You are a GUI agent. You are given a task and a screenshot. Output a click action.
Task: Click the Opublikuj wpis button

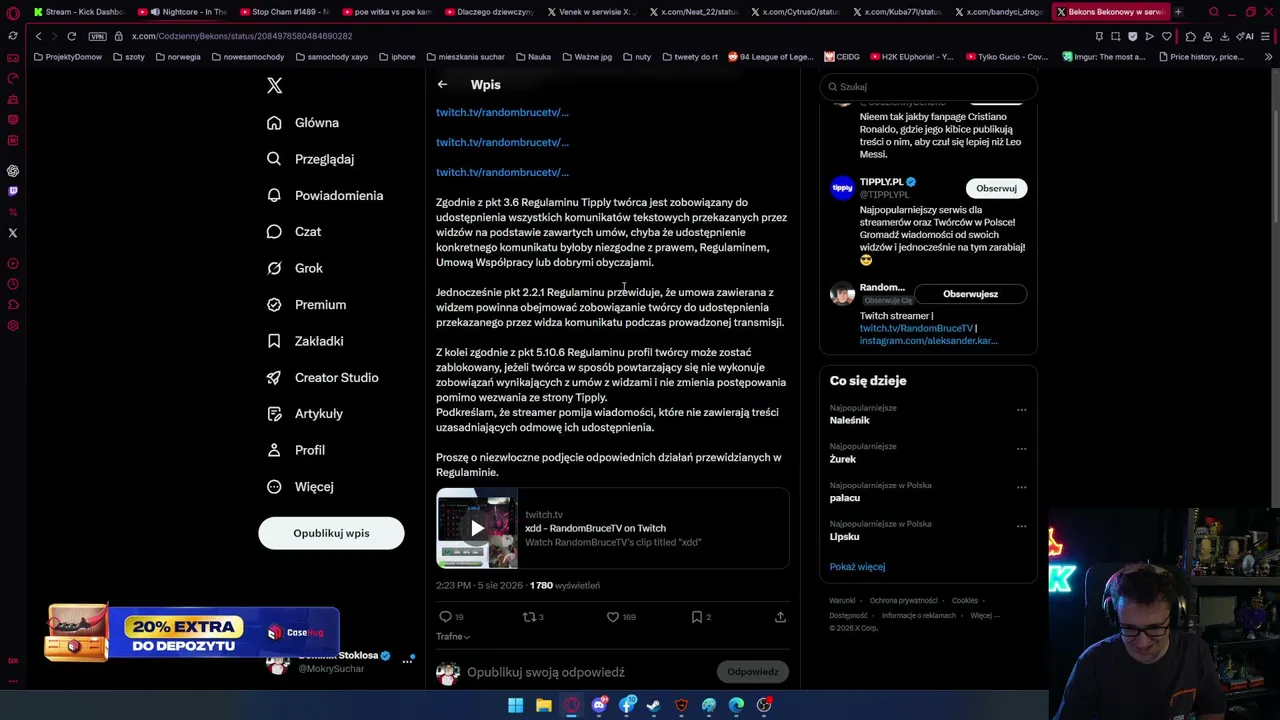pos(331,533)
